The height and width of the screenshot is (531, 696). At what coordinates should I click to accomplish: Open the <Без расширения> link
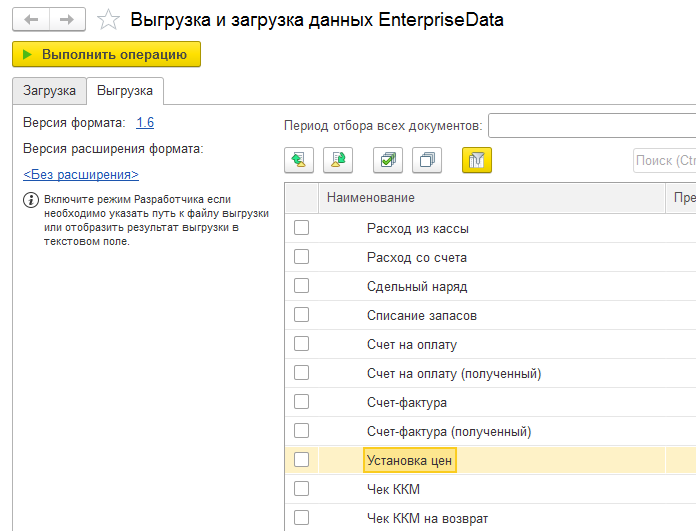81,174
